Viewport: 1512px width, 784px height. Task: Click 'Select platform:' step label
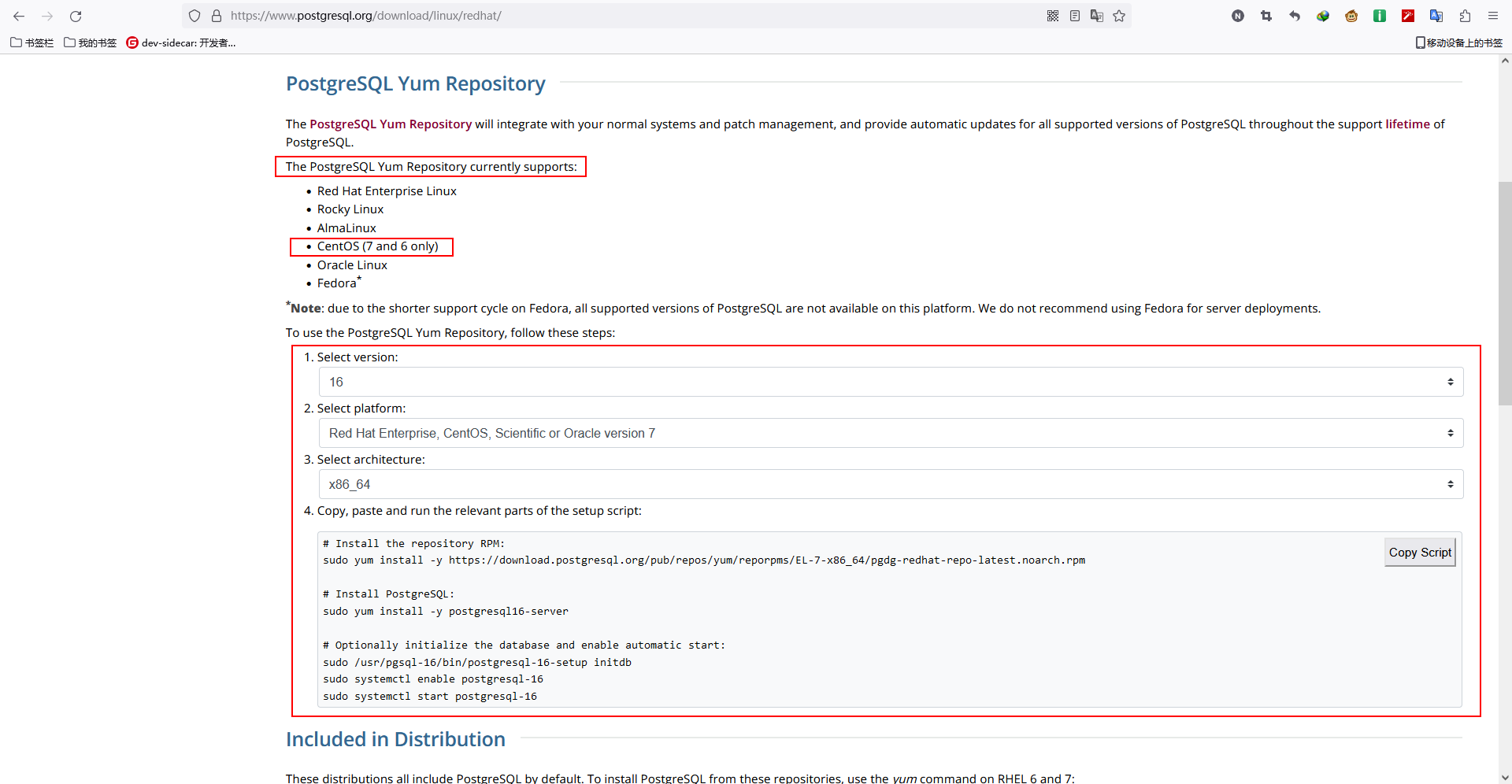point(361,409)
